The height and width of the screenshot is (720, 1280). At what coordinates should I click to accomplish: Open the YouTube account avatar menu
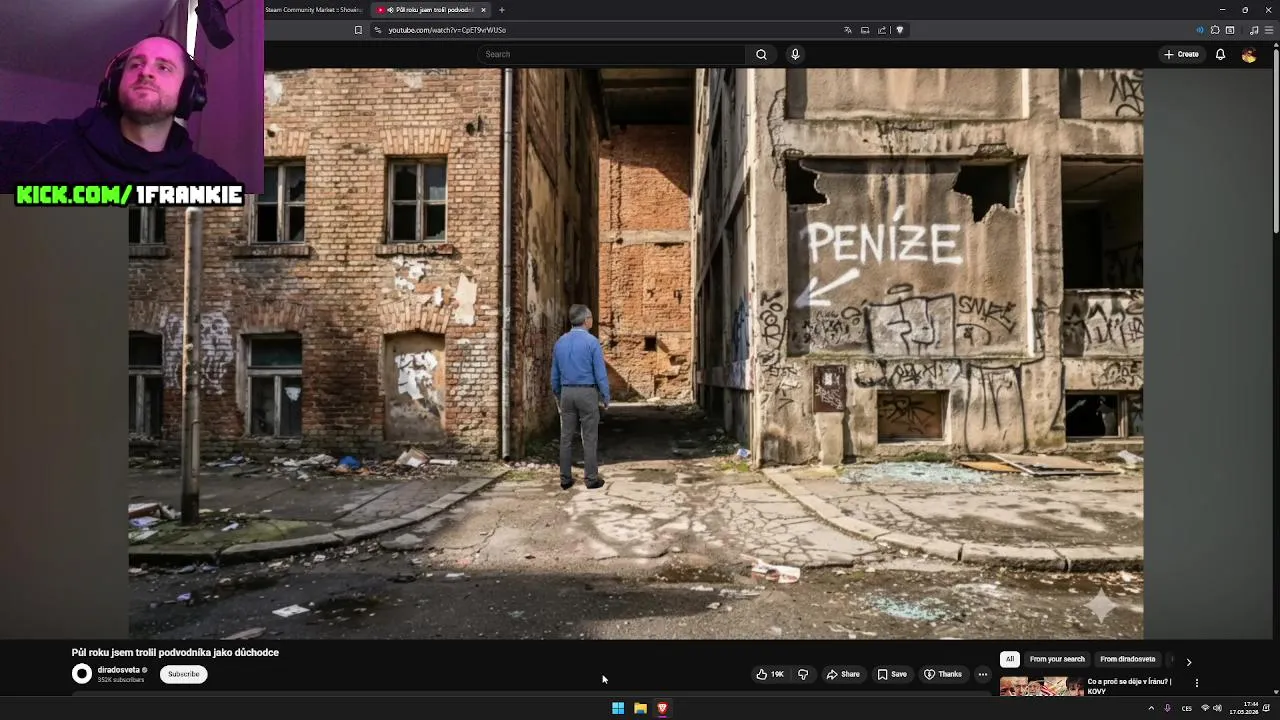[1249, 55]
